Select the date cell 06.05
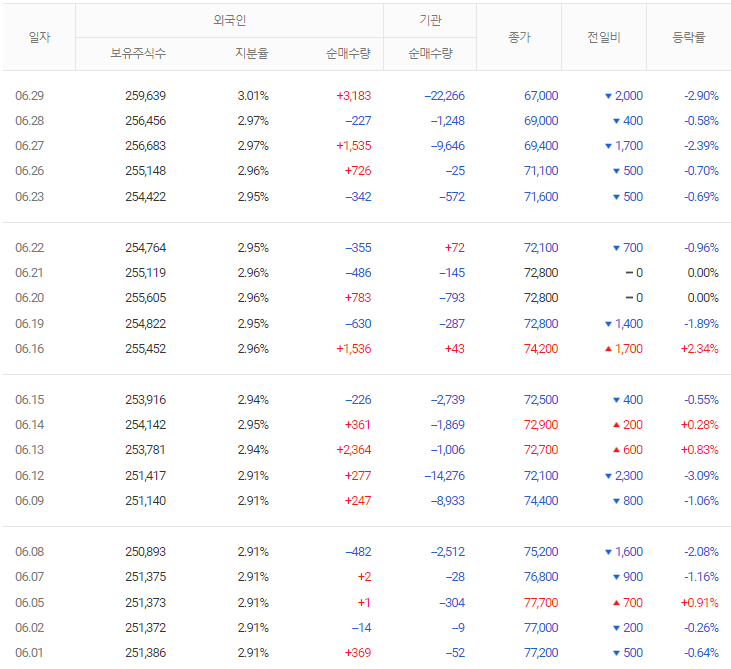 click(x=29, y=602)
